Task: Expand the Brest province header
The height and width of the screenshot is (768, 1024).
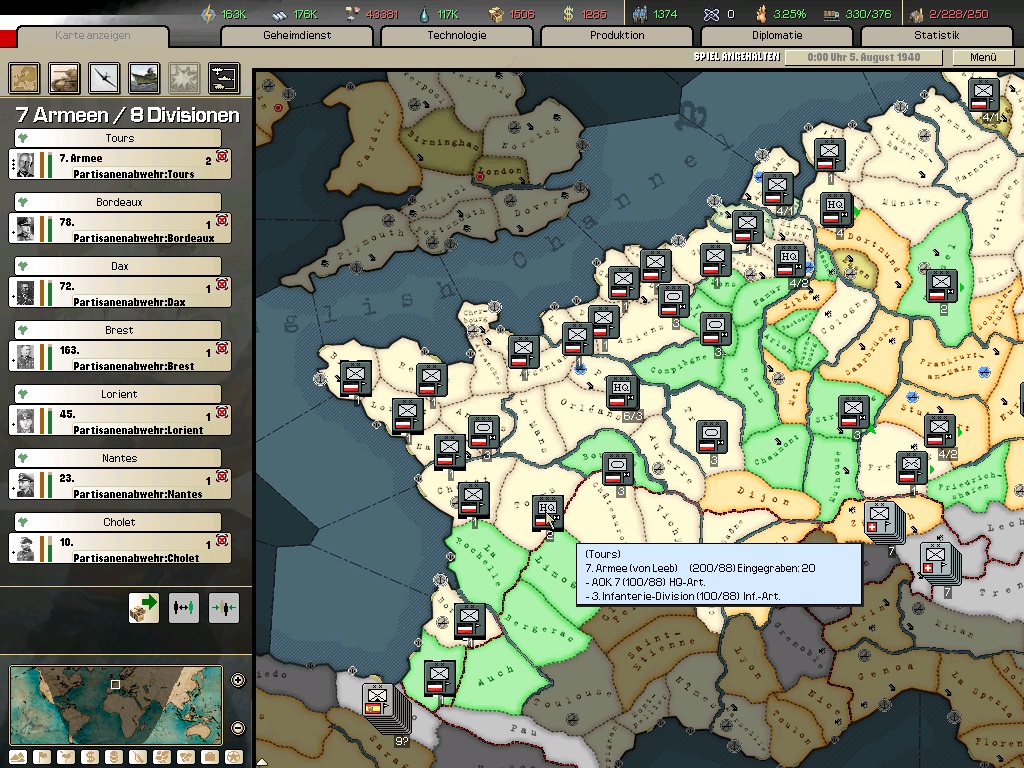Action: pyautogui.click(x=119, y=330)
